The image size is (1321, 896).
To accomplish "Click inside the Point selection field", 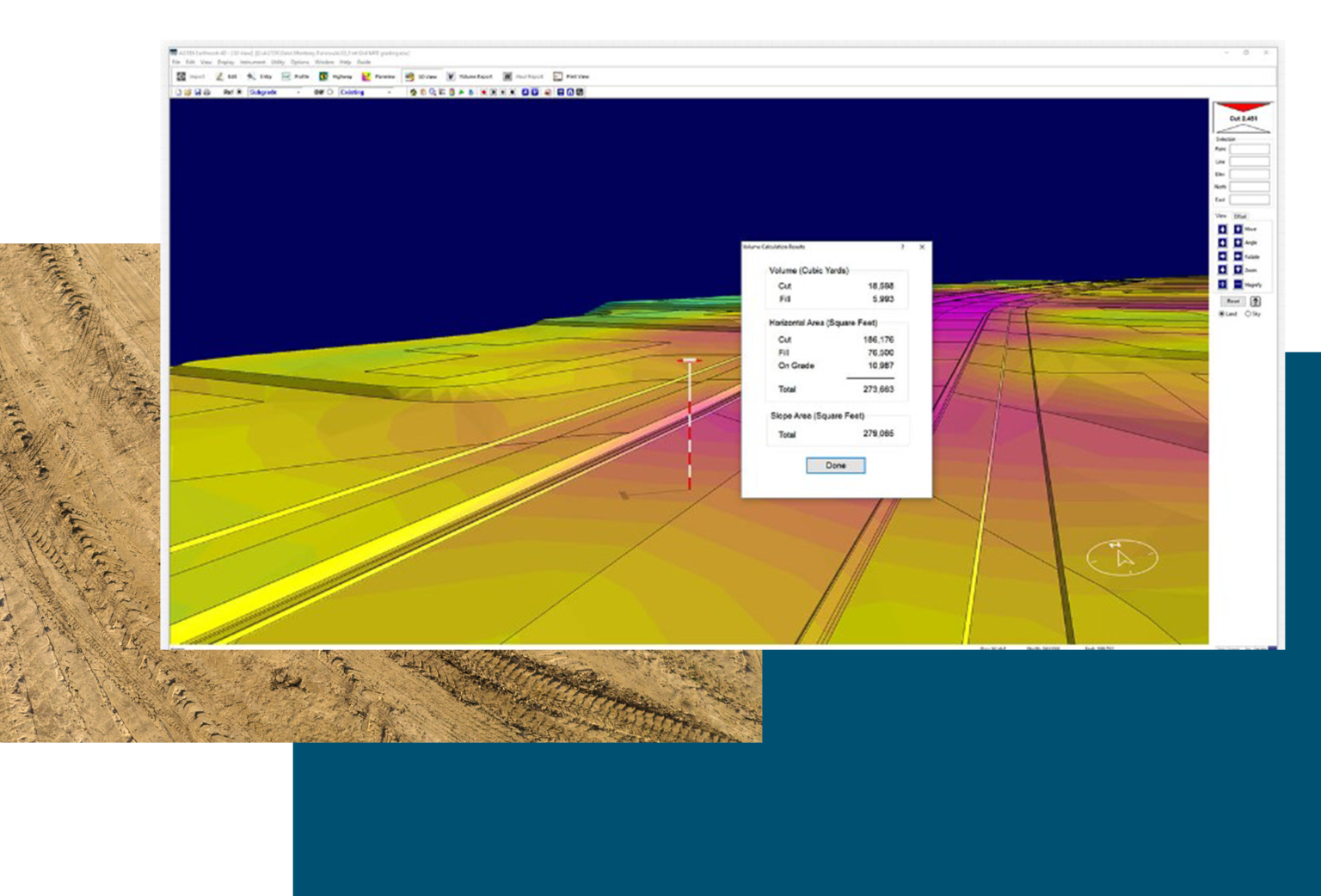I will (x=1250, y=150).
